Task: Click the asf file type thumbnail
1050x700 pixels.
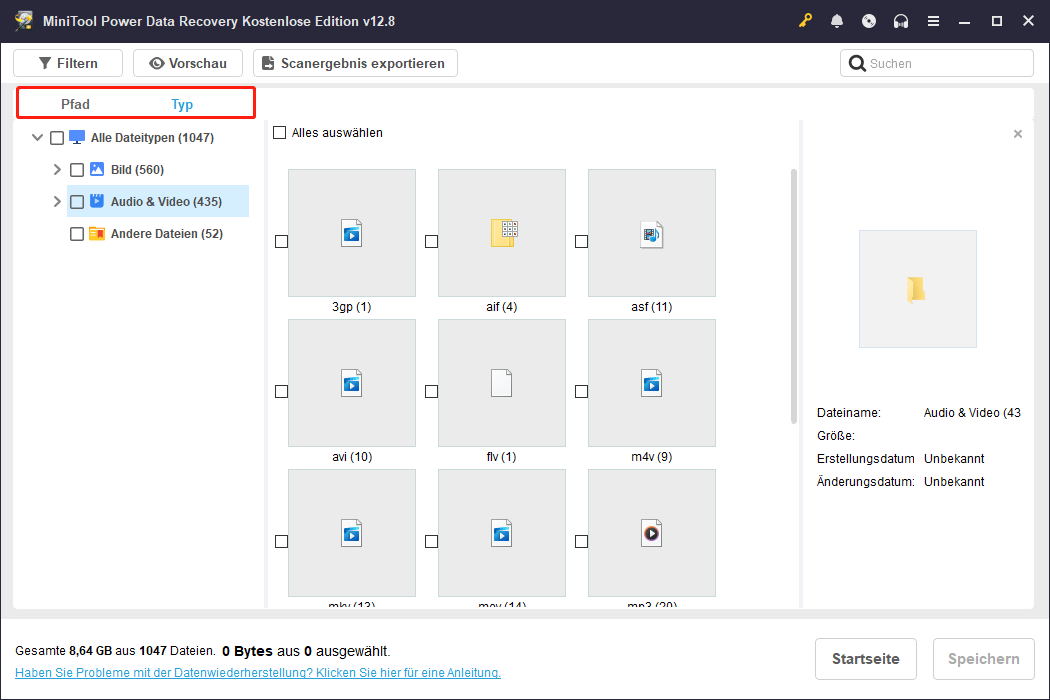Action: [x=651, y=233]
